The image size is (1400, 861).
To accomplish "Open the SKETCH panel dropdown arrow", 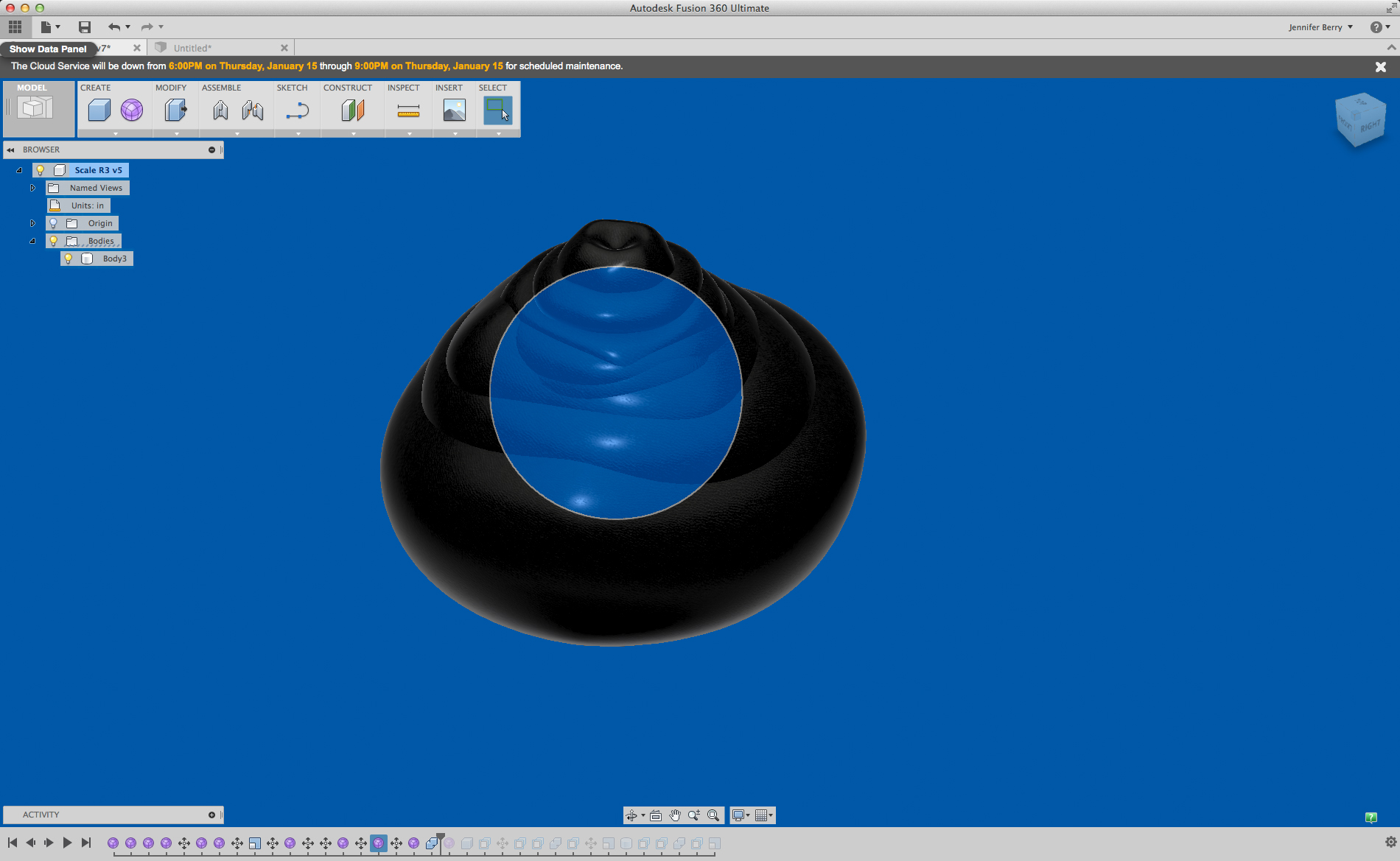I will tap(298, 134).
